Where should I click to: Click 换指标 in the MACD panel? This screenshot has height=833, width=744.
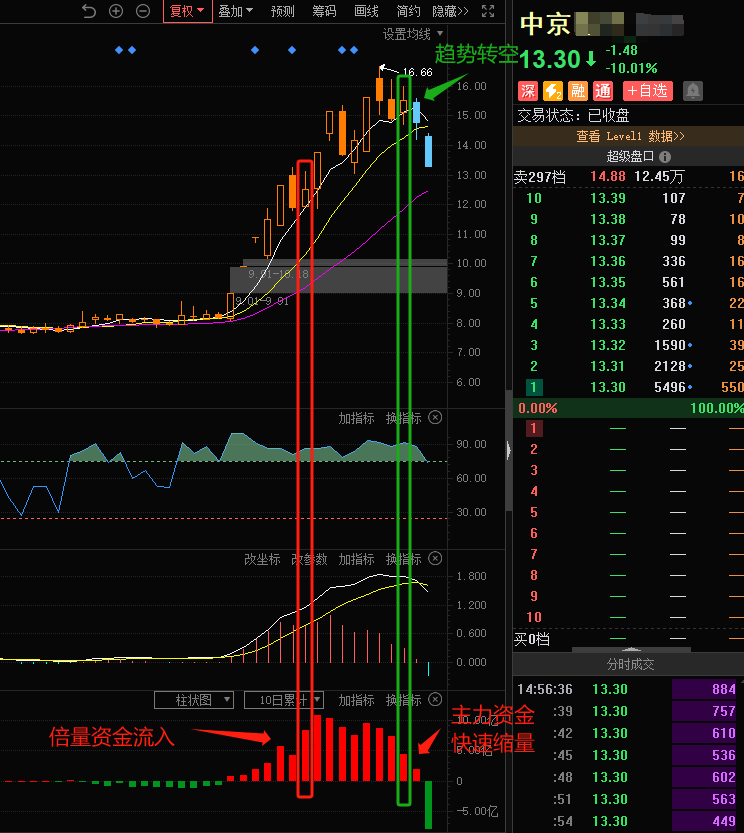click(403, 559)
